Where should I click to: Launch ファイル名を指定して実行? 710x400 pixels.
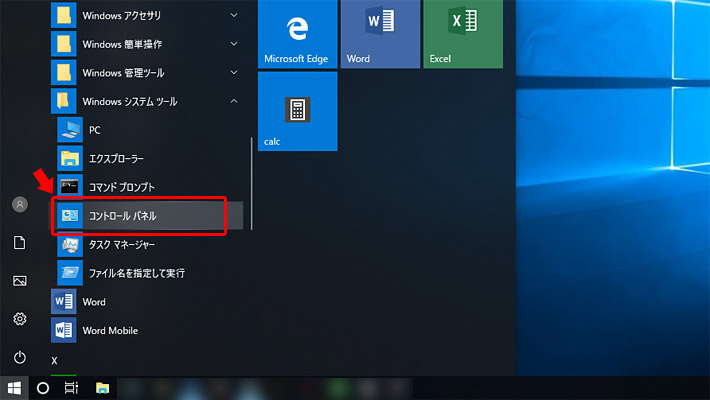click(x=140, y=272)
